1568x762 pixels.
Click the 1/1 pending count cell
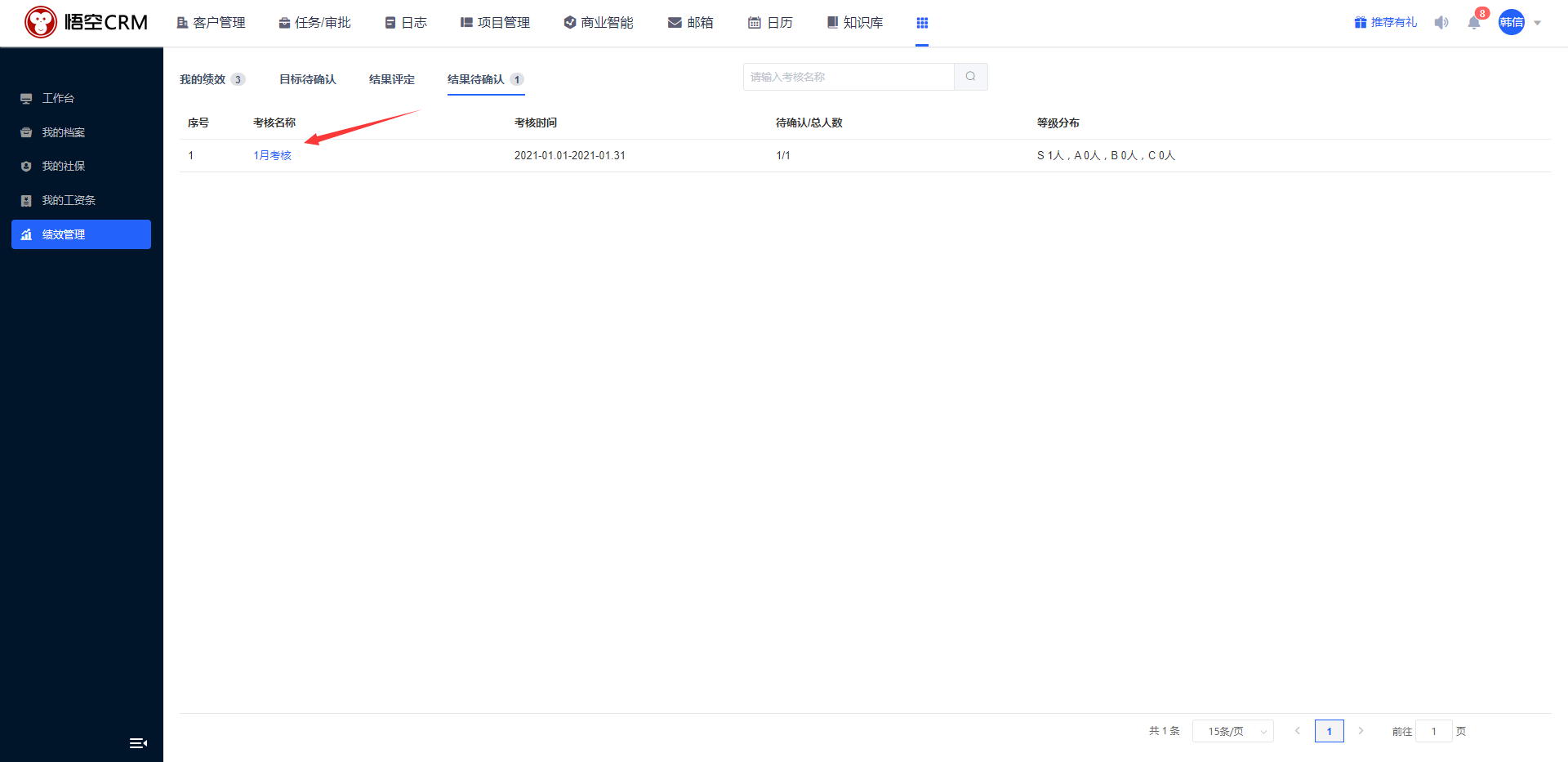coord(783,155)
